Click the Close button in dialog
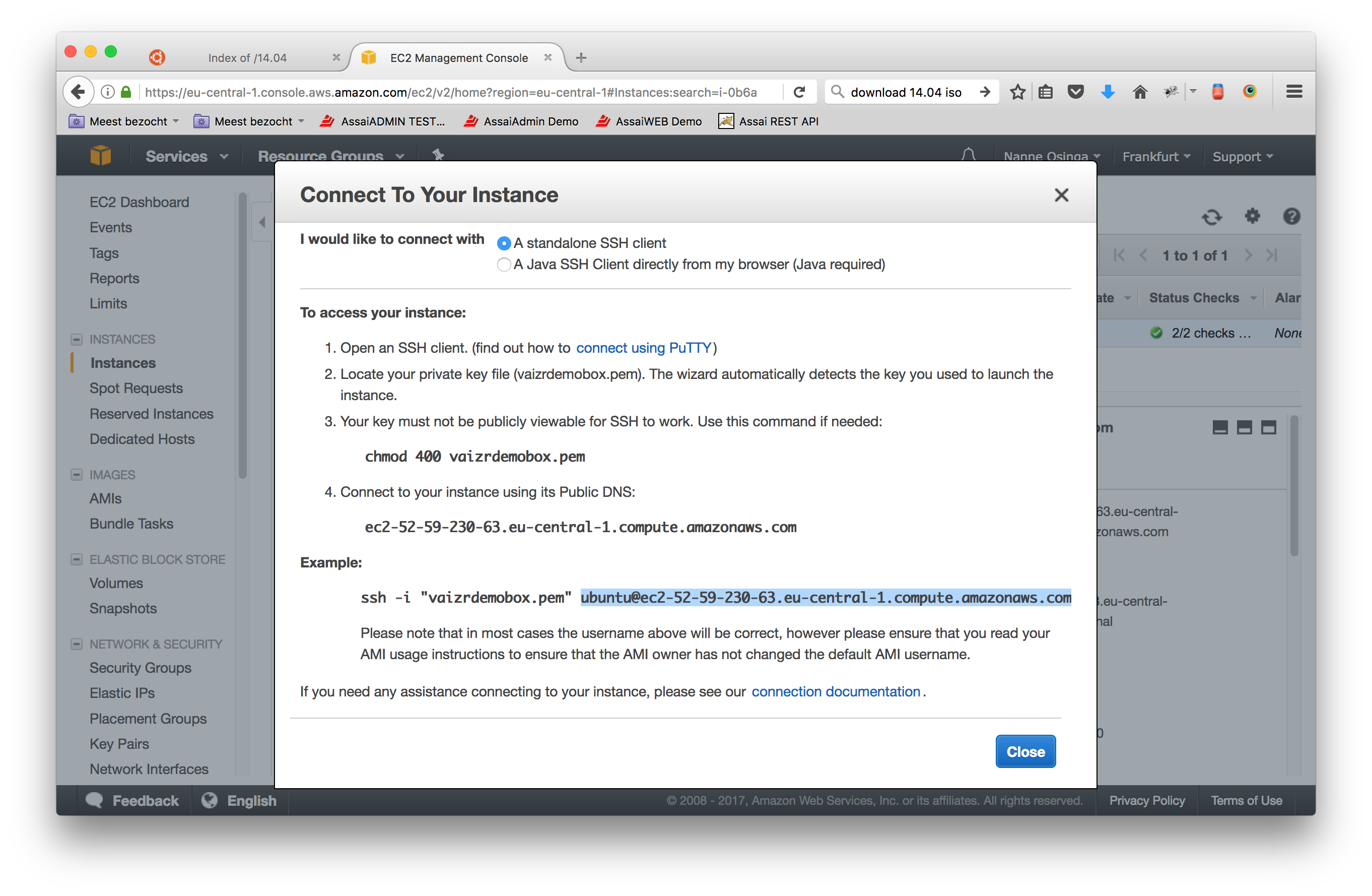Viewport: 1372px width, 896px height. point(1025,751)
